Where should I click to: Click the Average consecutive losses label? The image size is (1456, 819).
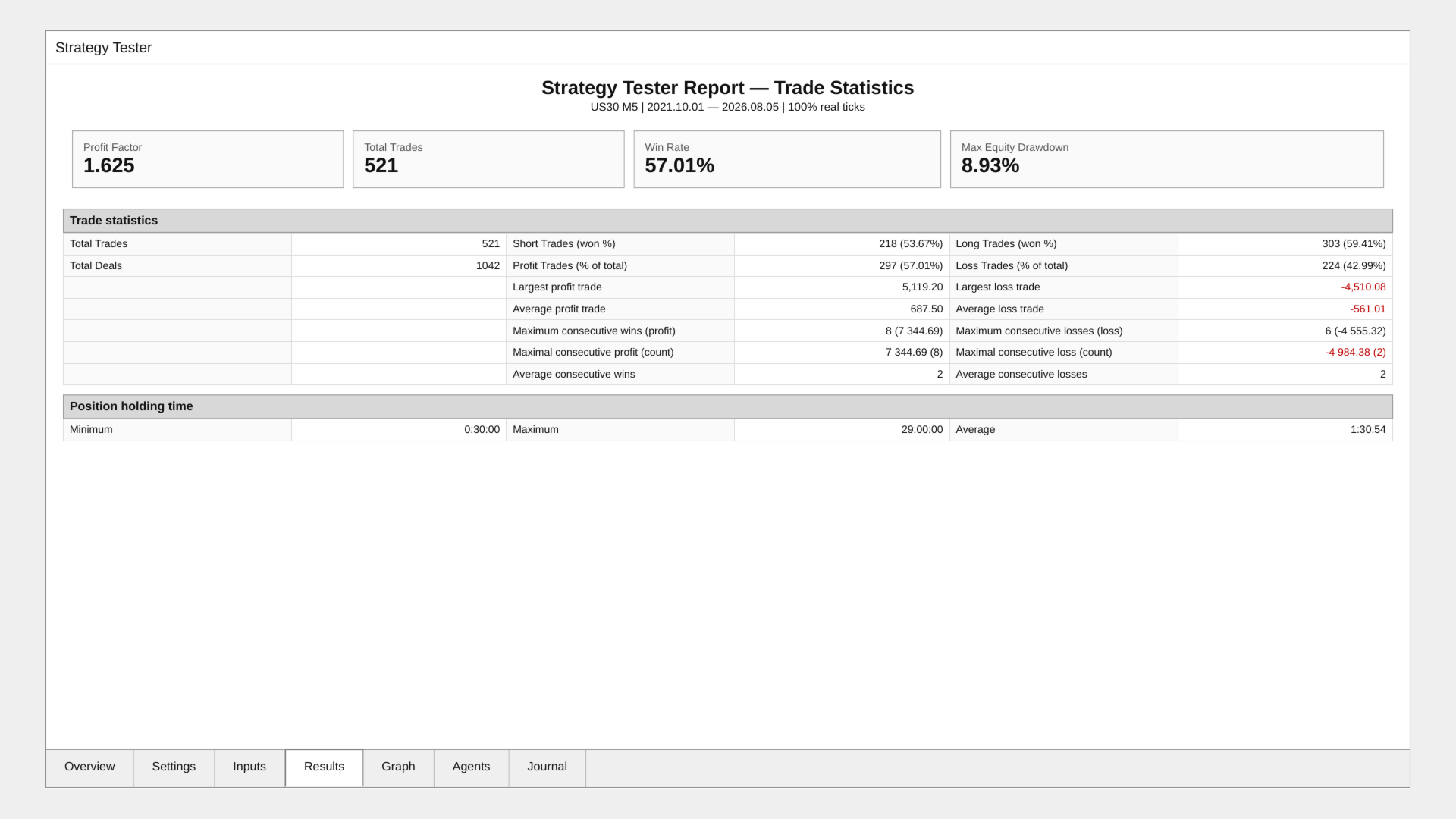(x=1021, y=375)
